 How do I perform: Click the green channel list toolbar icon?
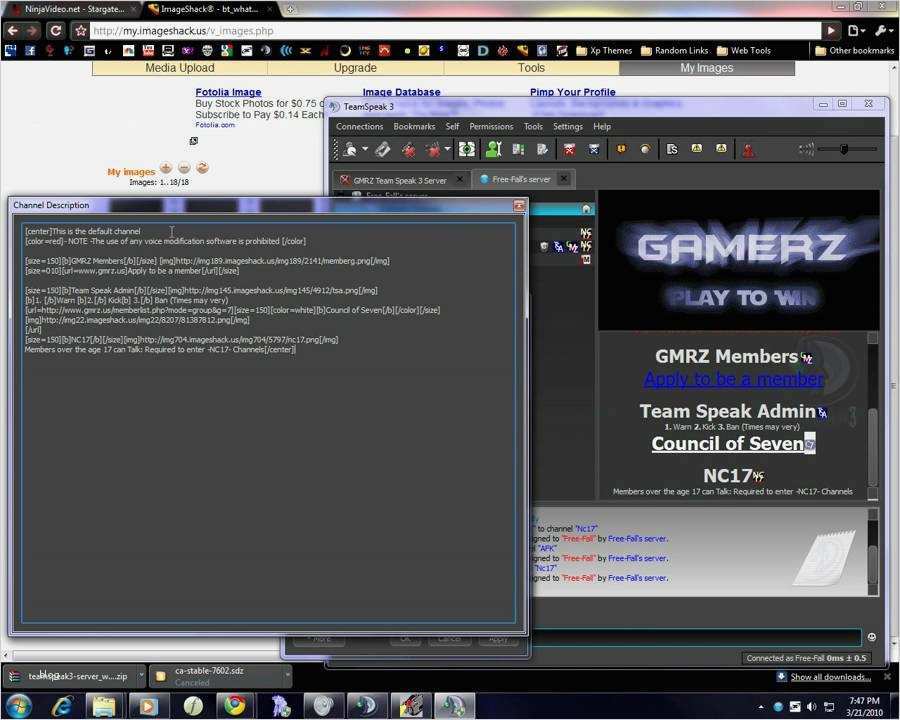click(518, 150)
